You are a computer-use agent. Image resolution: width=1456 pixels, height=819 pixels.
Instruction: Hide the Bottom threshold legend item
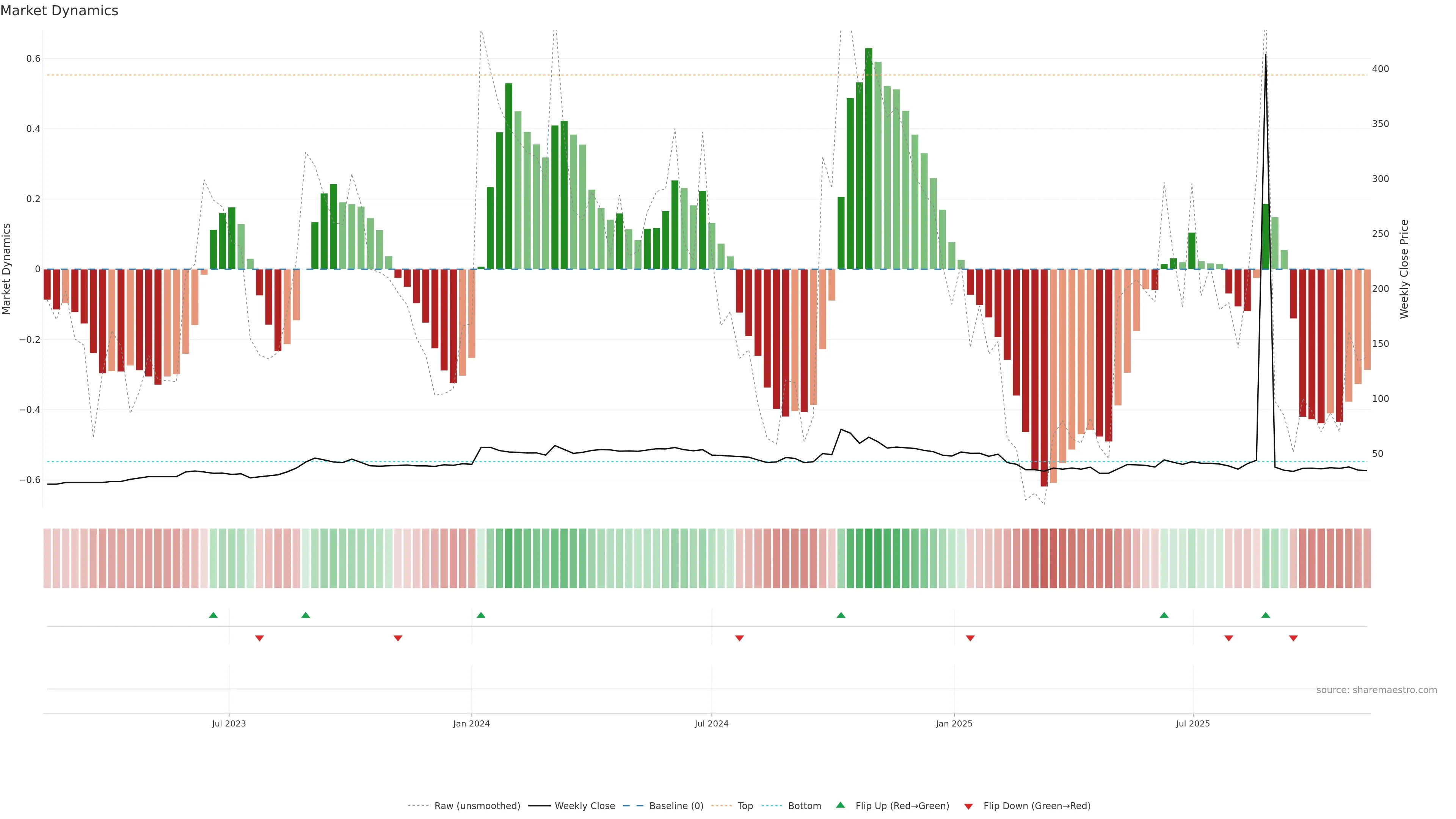click(x=804, y=806)
